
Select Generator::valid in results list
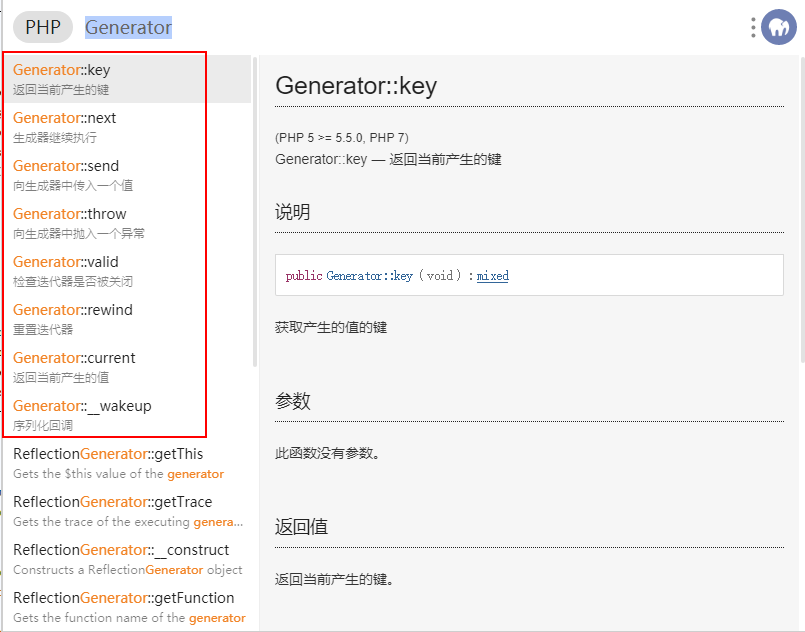[x=127, y=271]
